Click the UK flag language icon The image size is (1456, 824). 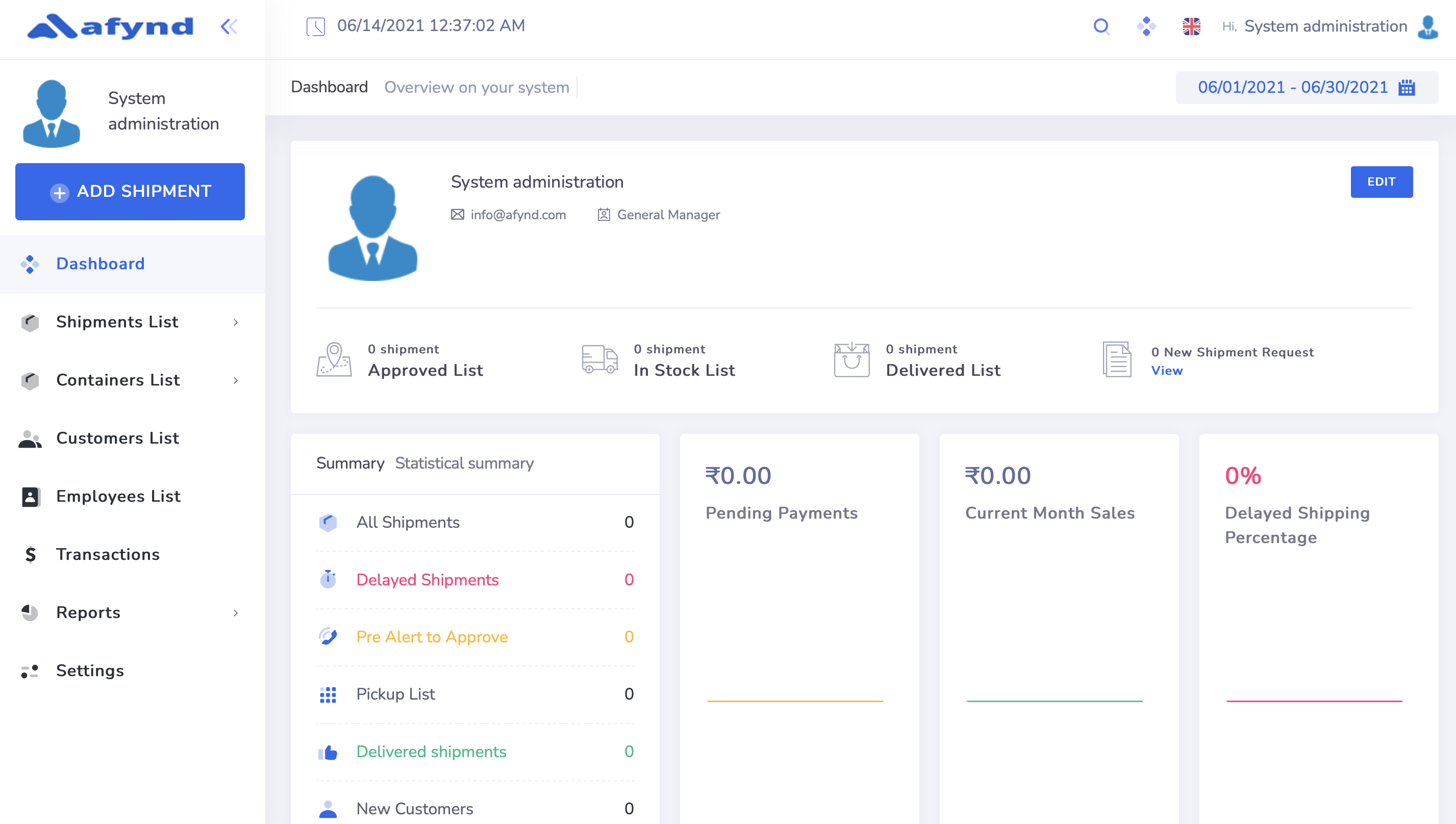pyautogui.click(x=1191, y=26)
